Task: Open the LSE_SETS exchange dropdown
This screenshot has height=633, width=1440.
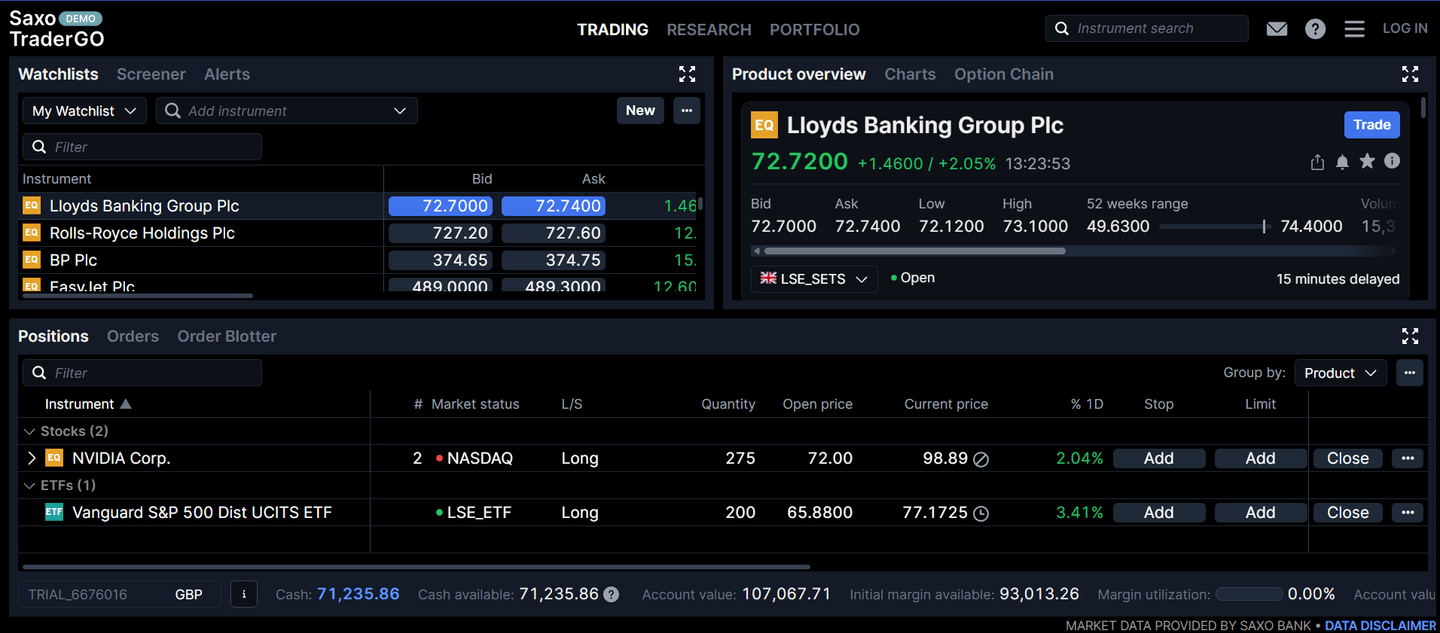Action: pos(814,279)
